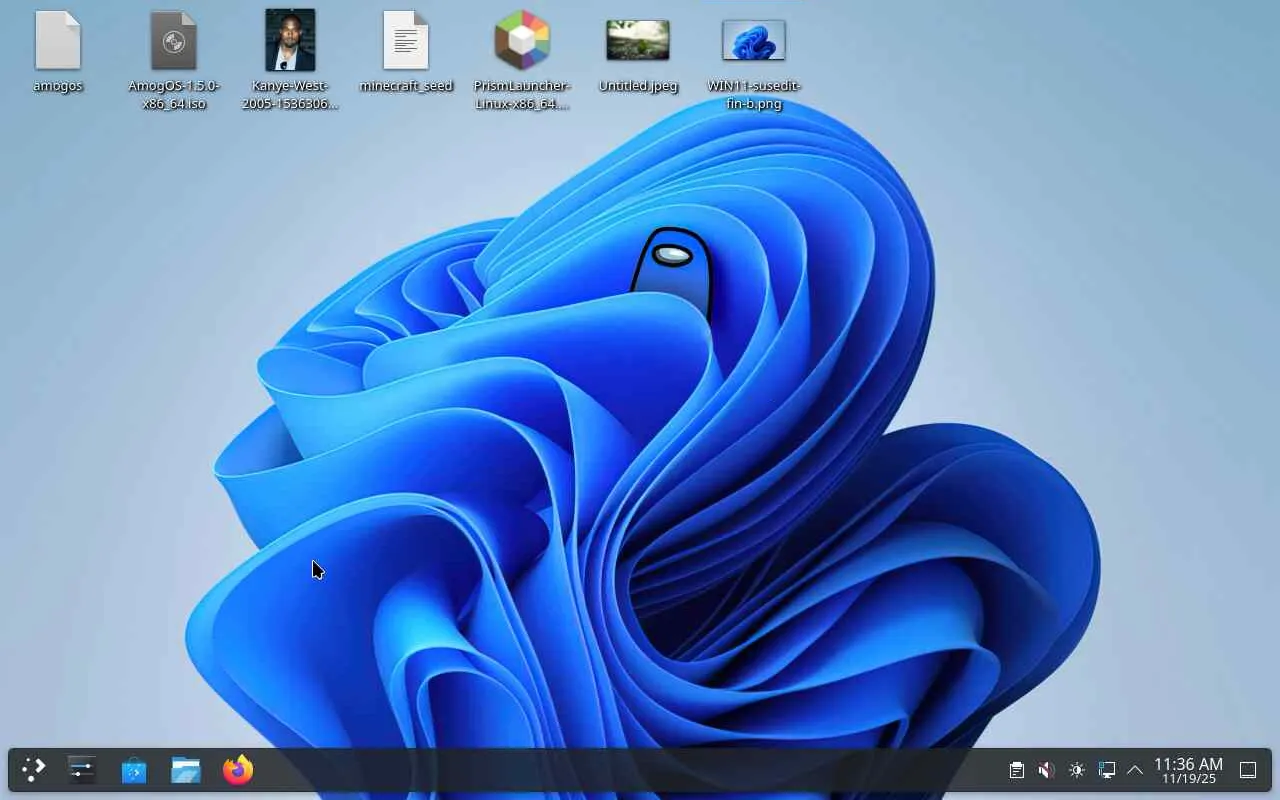The height and width of the screenshot is (800, 1280).
Task: Expand hidden system tray icons
Action: 1135,770
